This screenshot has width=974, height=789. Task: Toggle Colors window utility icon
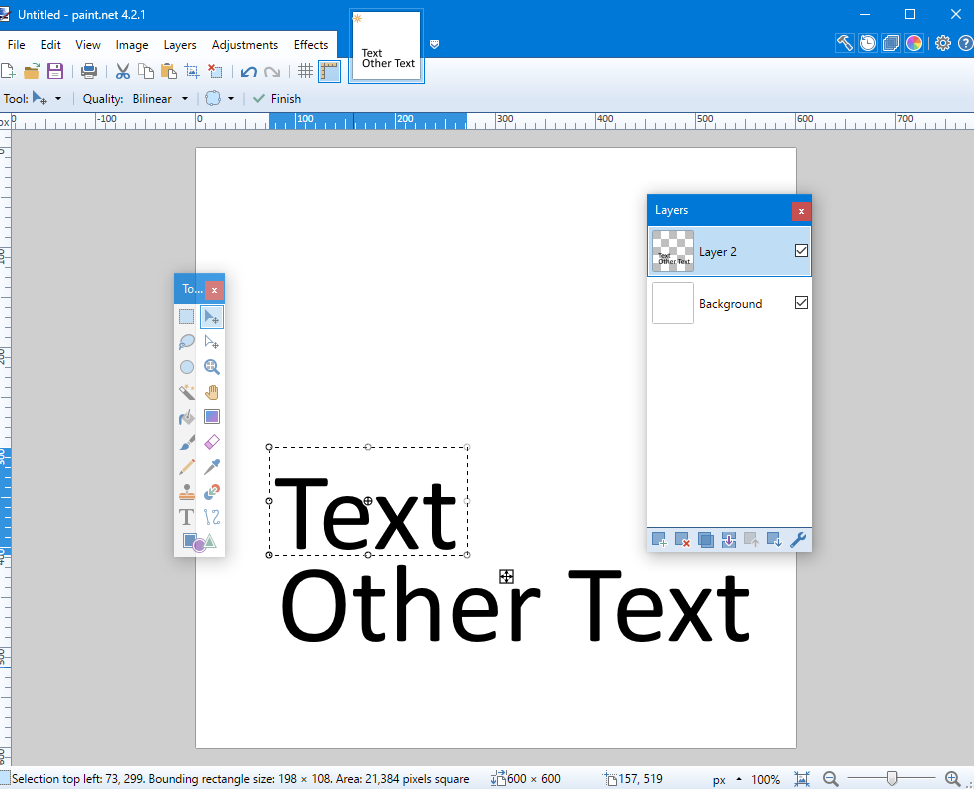914,43
